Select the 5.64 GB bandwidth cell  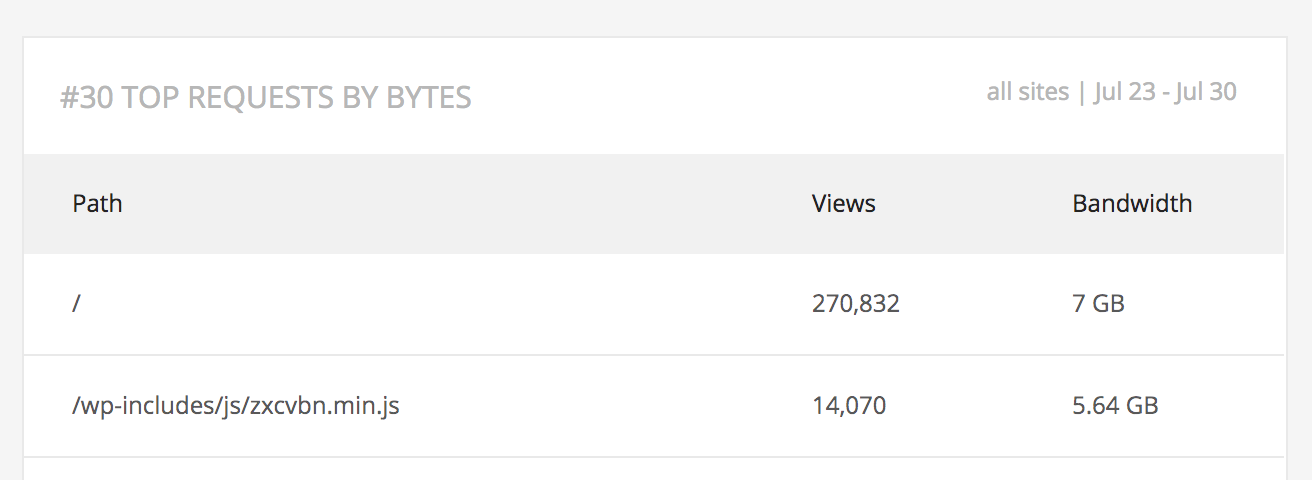coord(1115,406)
